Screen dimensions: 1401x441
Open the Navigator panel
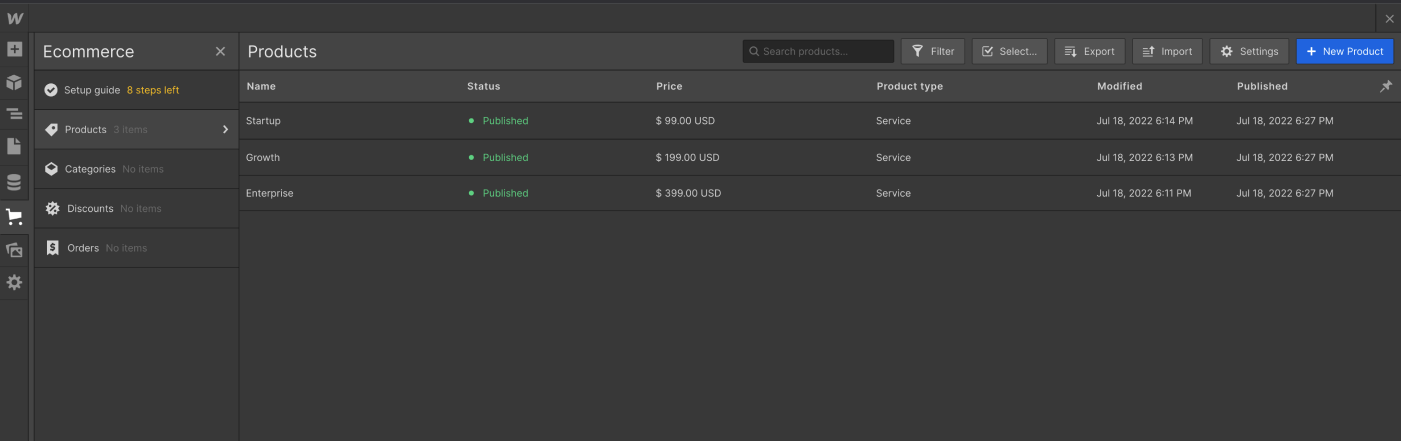coord(14,114)
